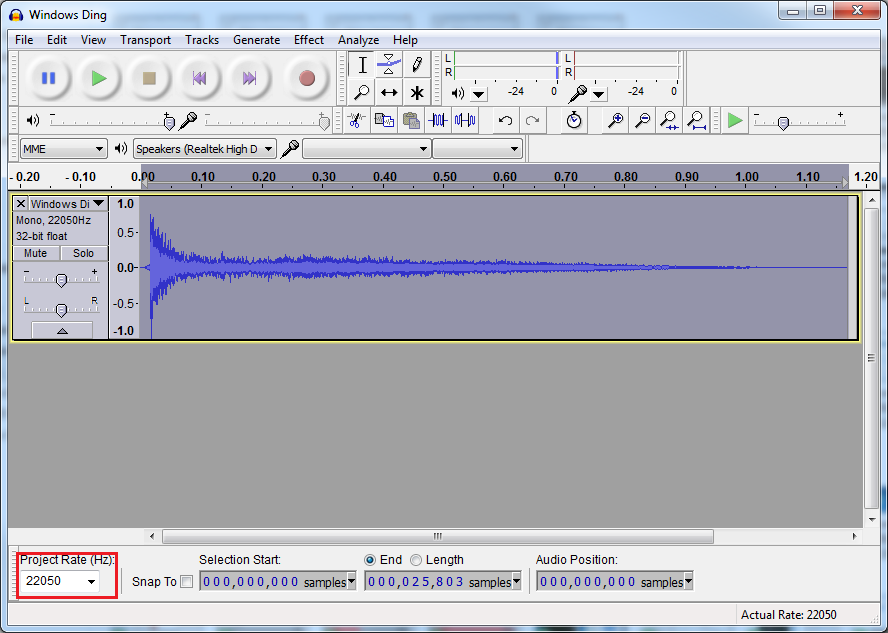Select the End radio button

(x=370, y=560)
